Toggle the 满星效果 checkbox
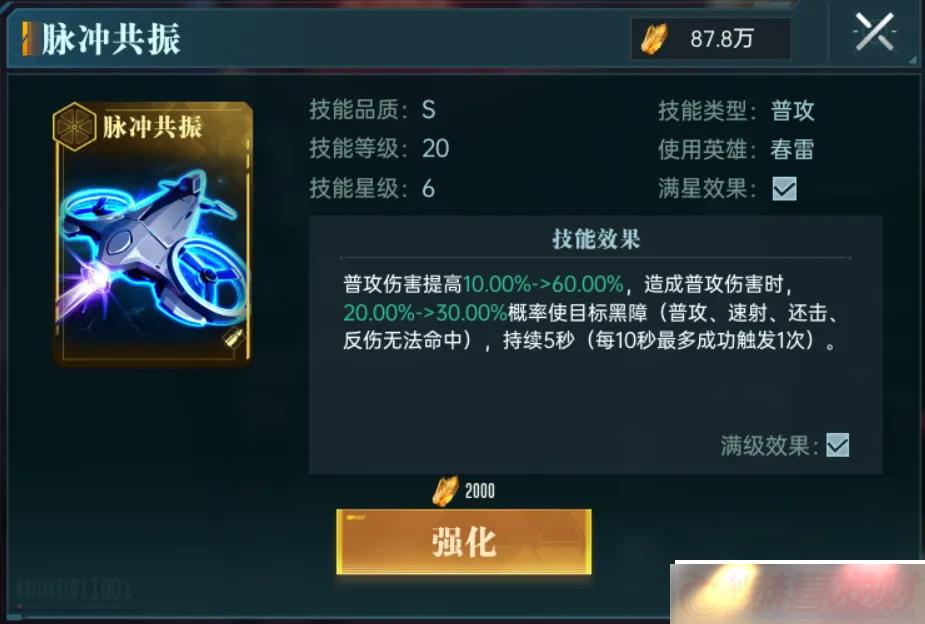 coord(784,189)
